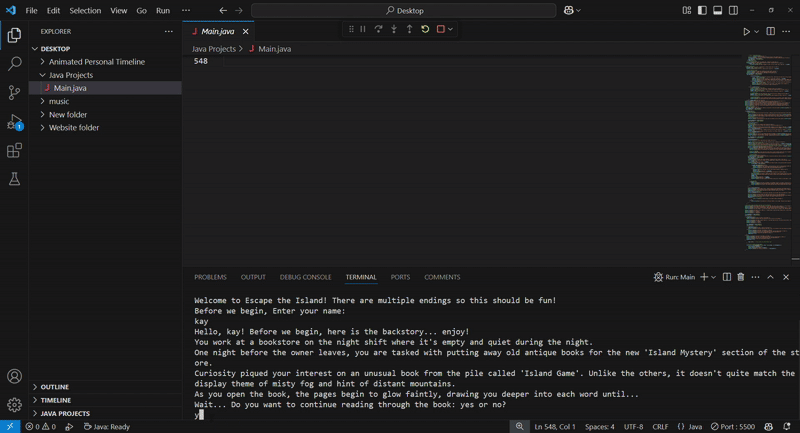Screen dimensions: 800x433
Task: Open Copilot chat icon in title bar
Action: [568, 10]
